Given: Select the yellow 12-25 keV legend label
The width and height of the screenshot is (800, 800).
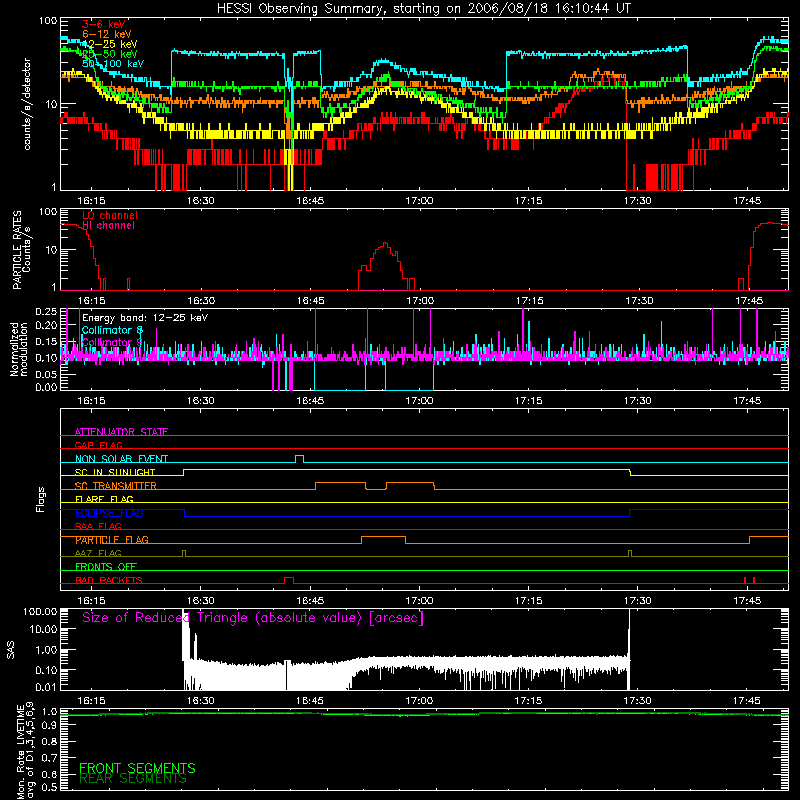Looking at the screenshot, I should click(x=109, y=44).
